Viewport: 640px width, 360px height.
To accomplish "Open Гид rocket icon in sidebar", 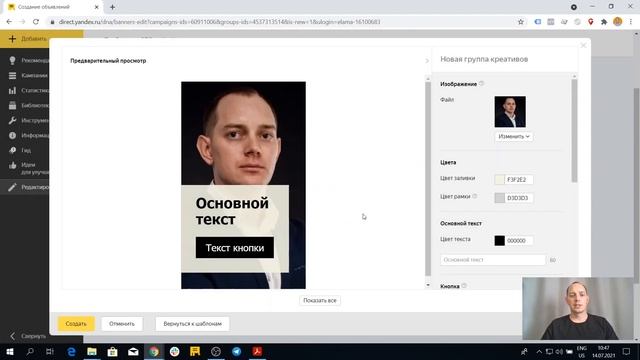I will (13, 150).
